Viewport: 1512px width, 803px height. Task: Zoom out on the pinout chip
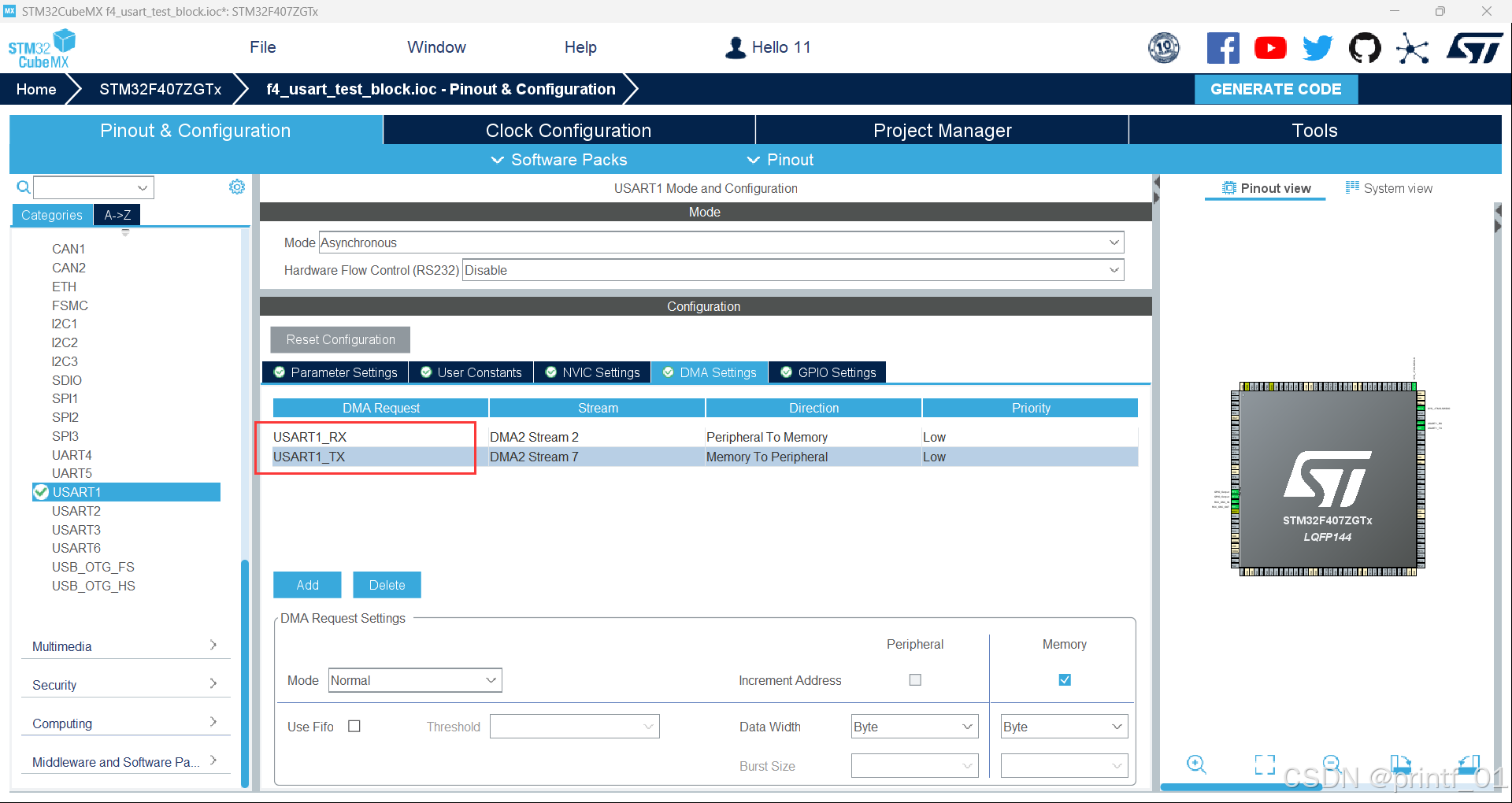pos(1332,764)
